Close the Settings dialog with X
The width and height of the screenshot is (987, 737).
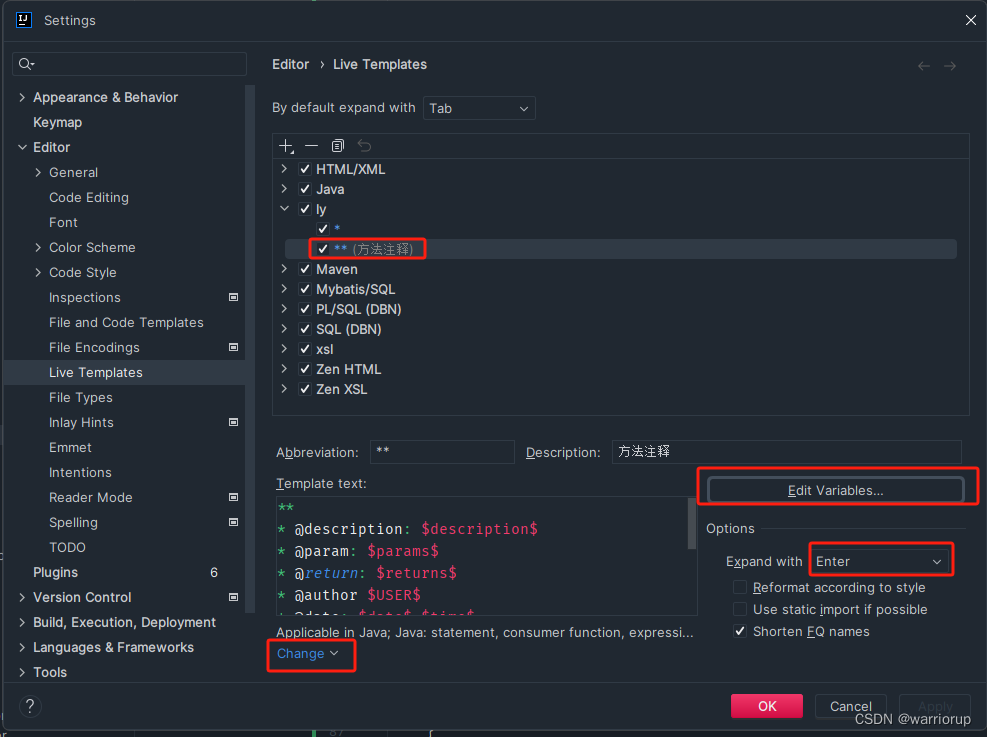click(971, 20)
